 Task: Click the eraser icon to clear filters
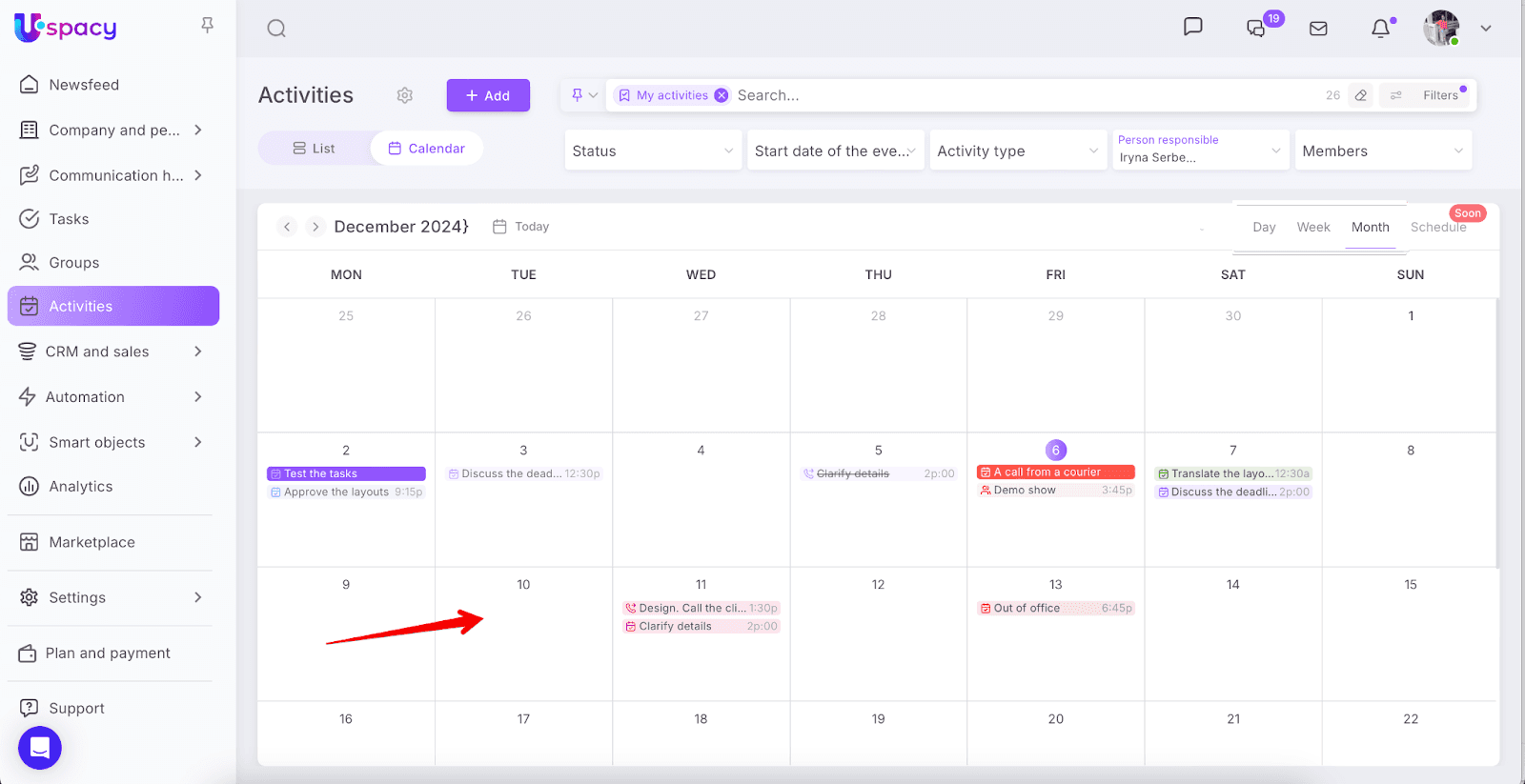click(x=1361, y=95)
